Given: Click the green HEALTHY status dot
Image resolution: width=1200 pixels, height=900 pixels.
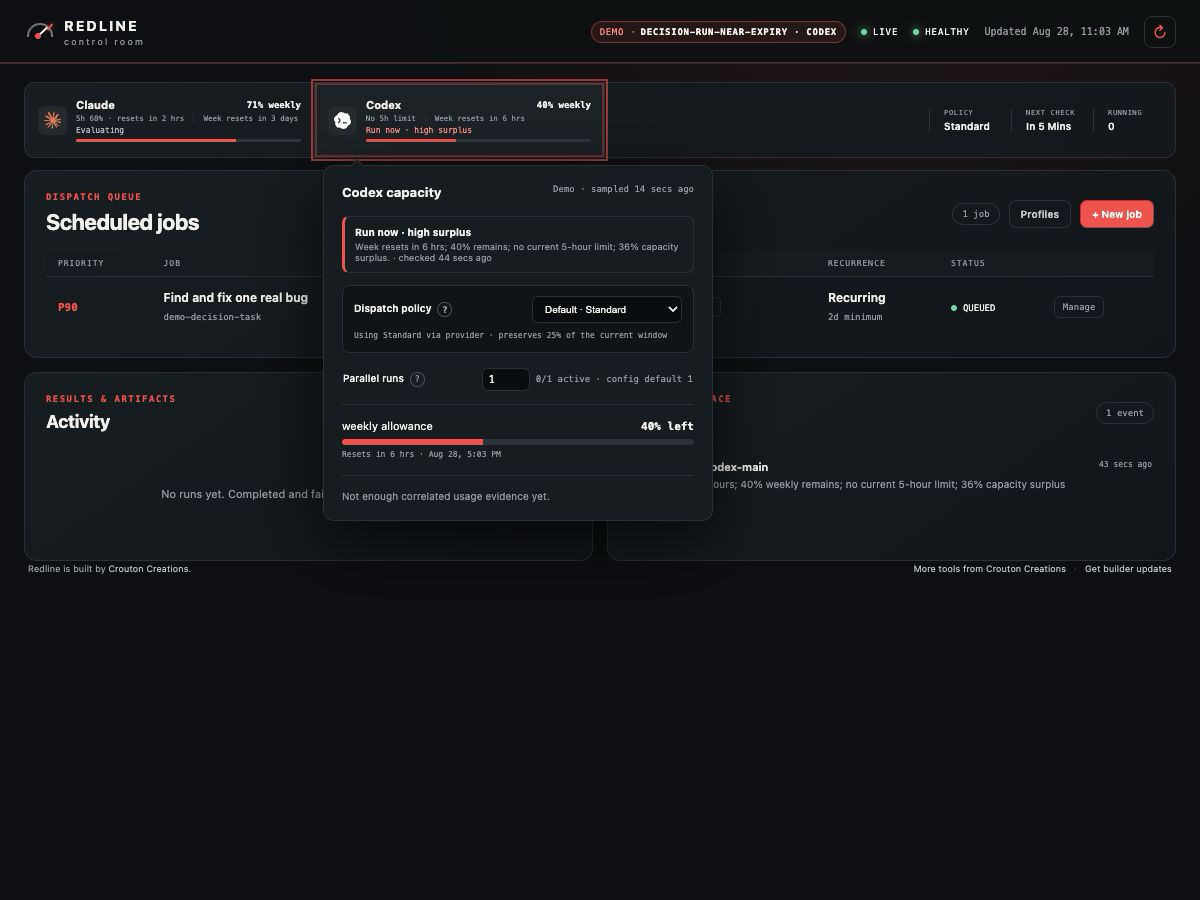Looking at the screenshot, I should 916,32.
